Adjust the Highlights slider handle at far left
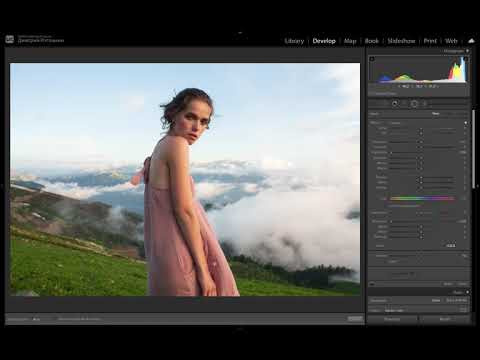Image resolution: width=480 pixels, height=360 pixels. click(391, 152)
